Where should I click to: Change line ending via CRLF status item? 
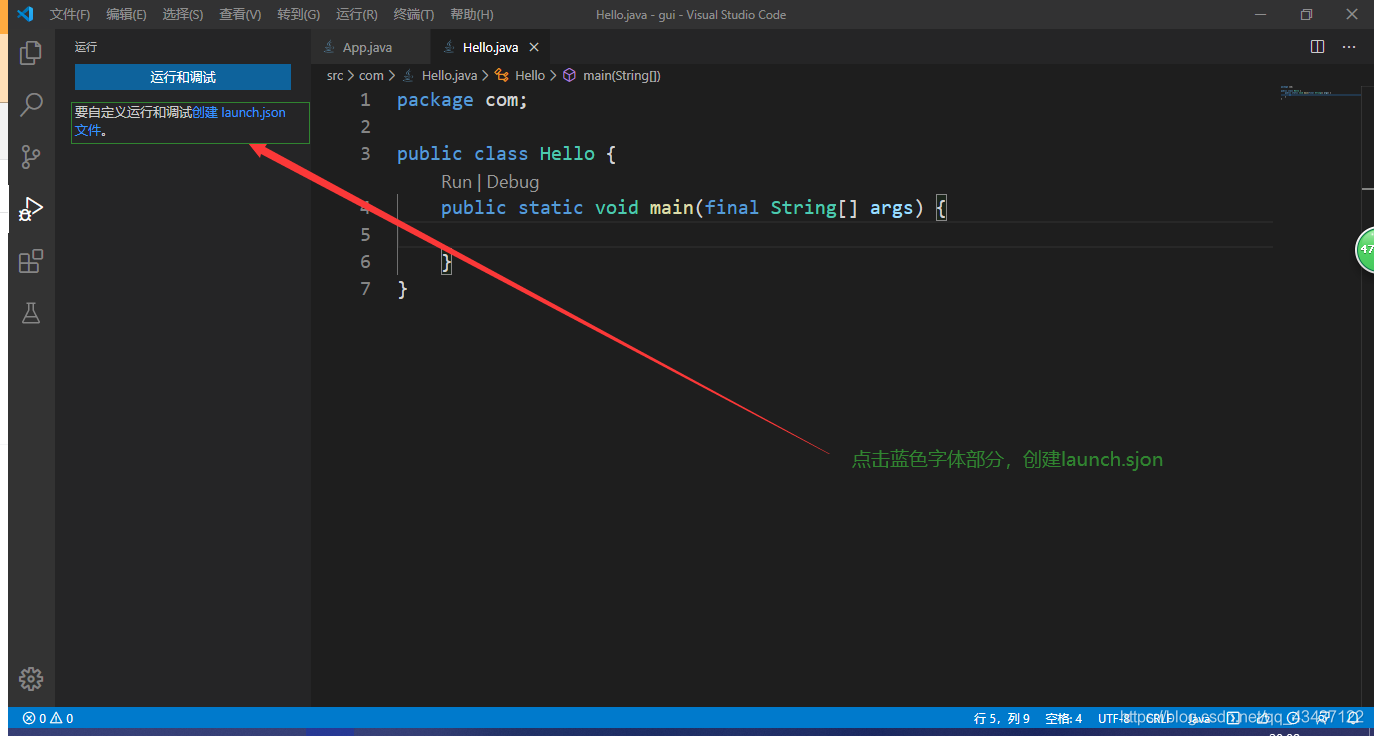coord(1158,718)
